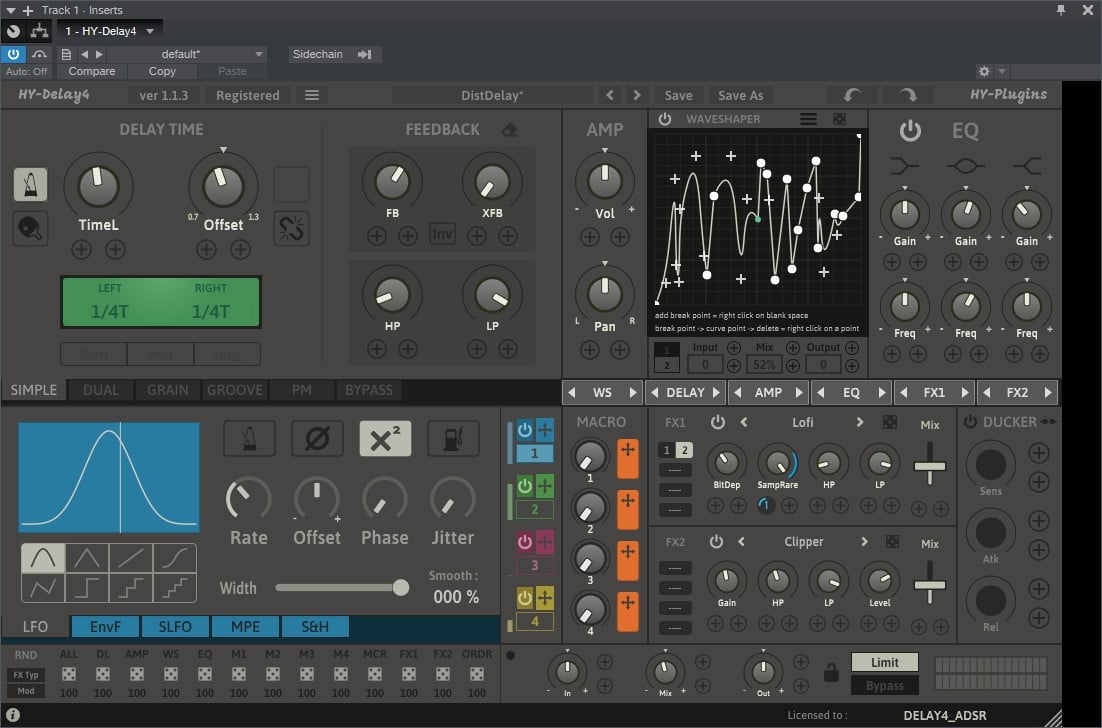Click the lock icon near Limit
The image size is (1102, 728).
pyautogui.click(x=830, y=672)
